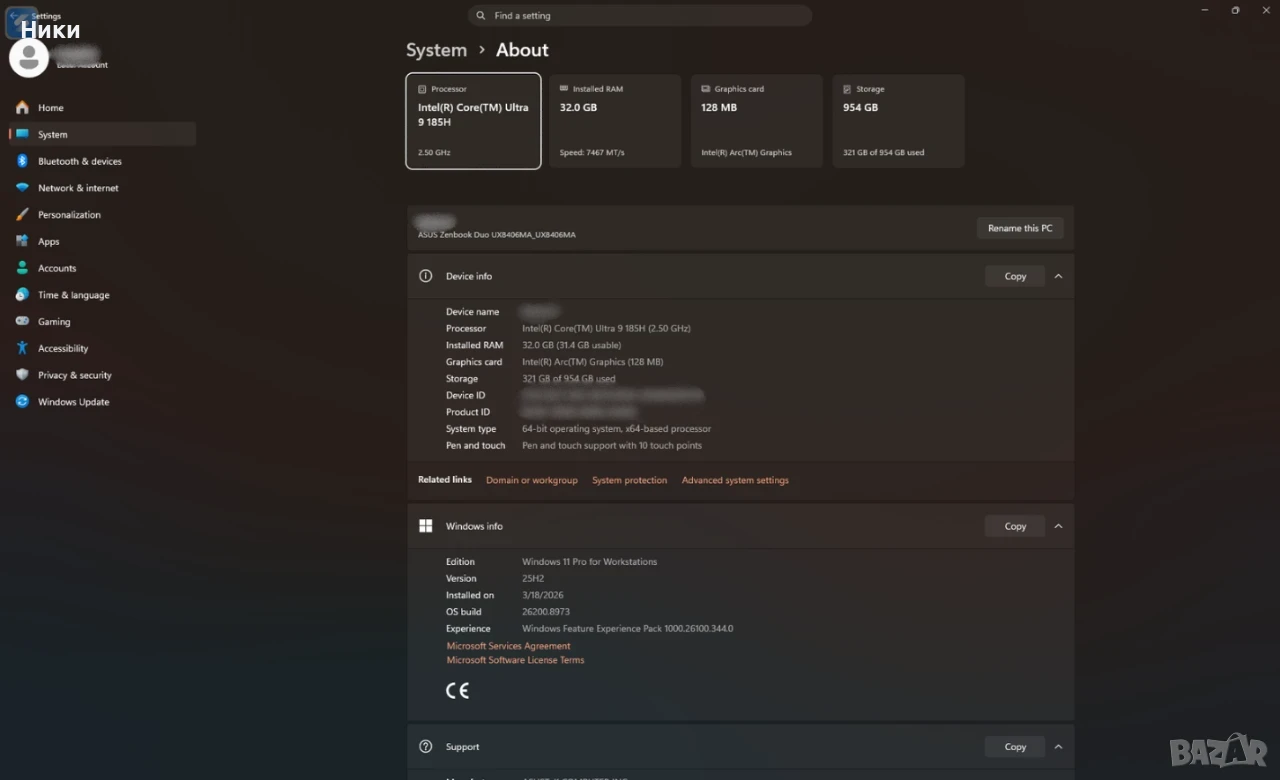Image resolution: width=1280 pixels, height=780 pixels.
Task: Click the Edition value 'Windows 11 Pro for Workstations'
Action: point(590,562)
